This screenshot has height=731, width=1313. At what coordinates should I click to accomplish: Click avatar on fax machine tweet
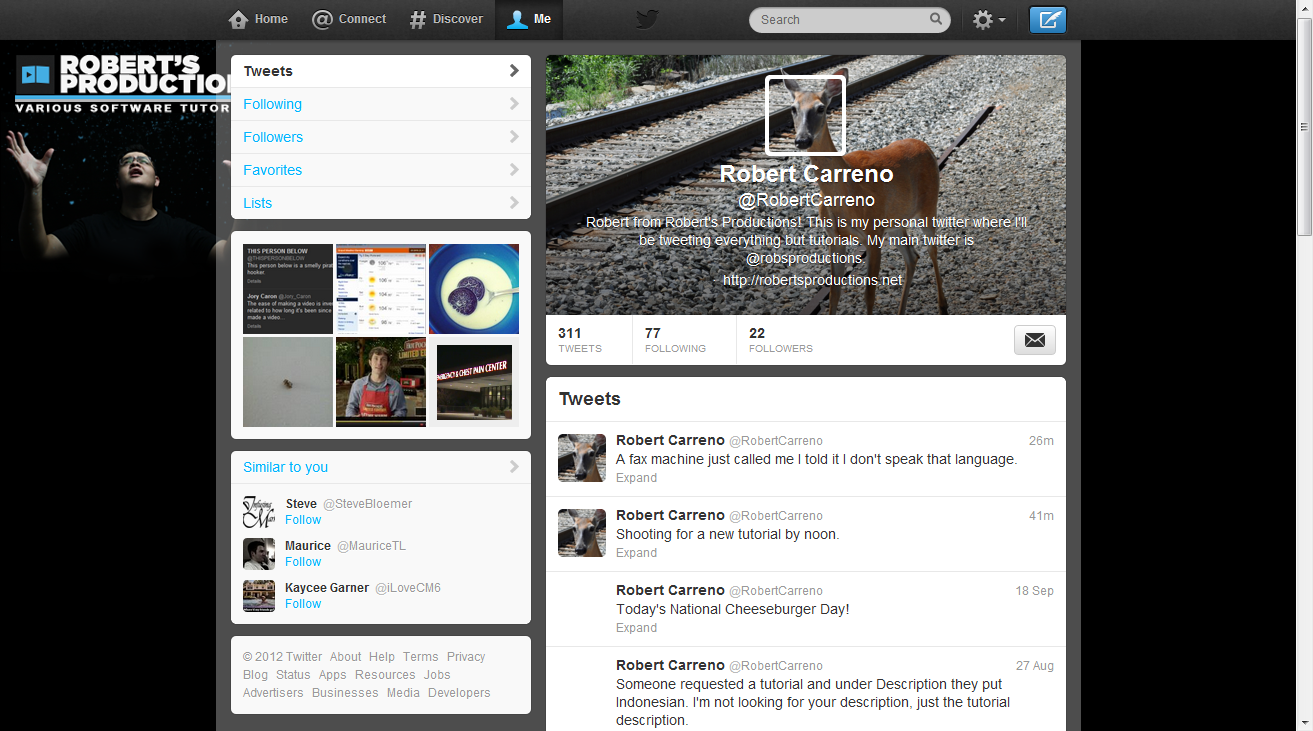582,458
